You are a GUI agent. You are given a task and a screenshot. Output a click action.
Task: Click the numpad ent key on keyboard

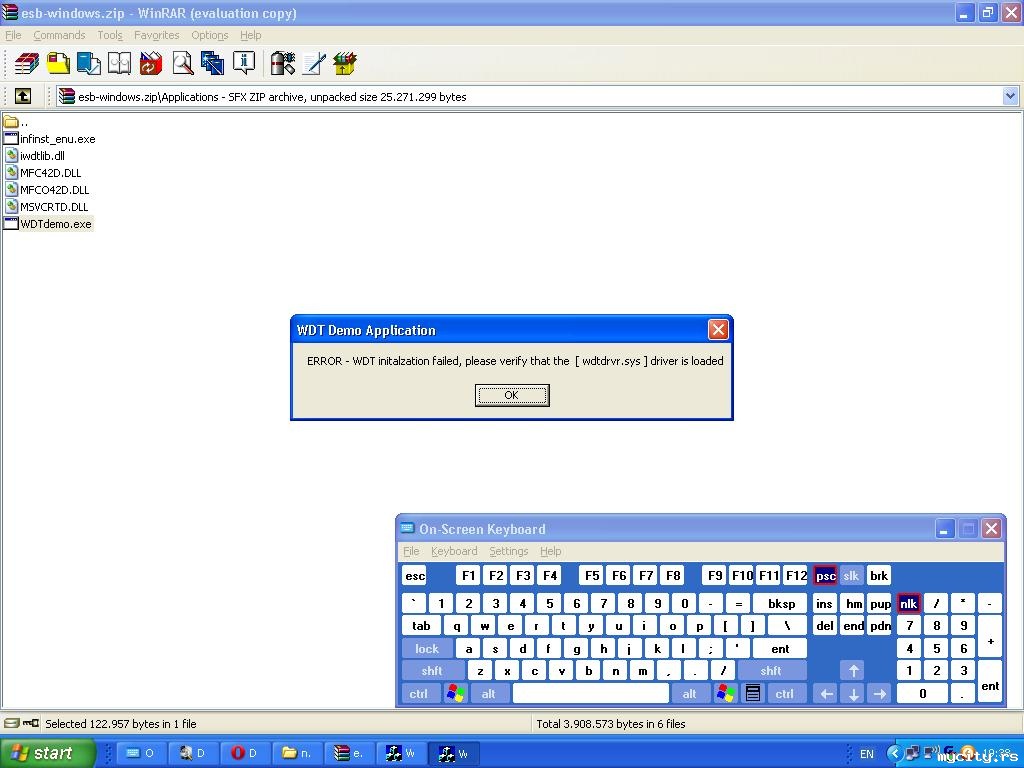(x=990, y=682)
